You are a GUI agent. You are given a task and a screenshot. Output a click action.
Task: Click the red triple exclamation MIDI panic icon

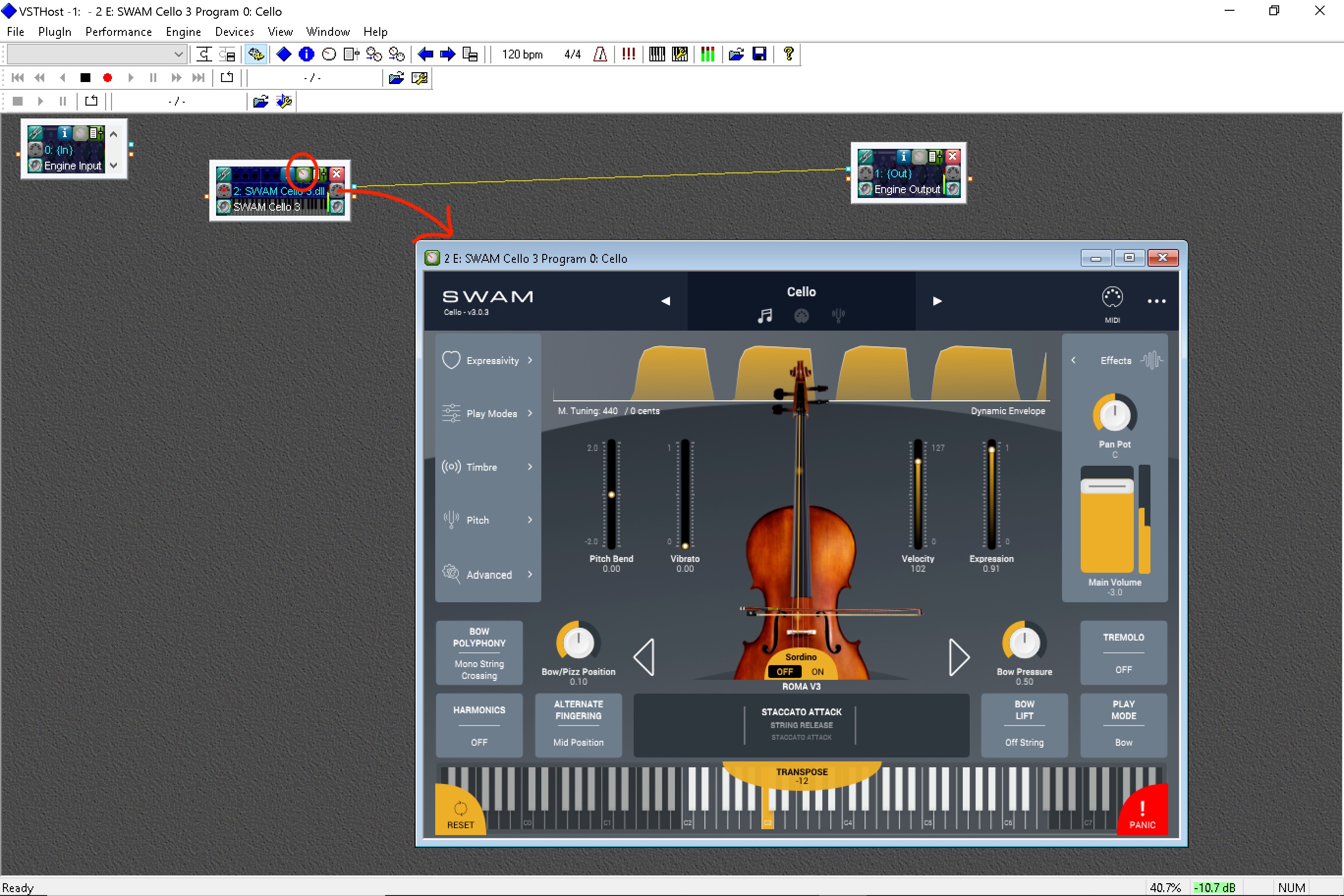point(629,55)
